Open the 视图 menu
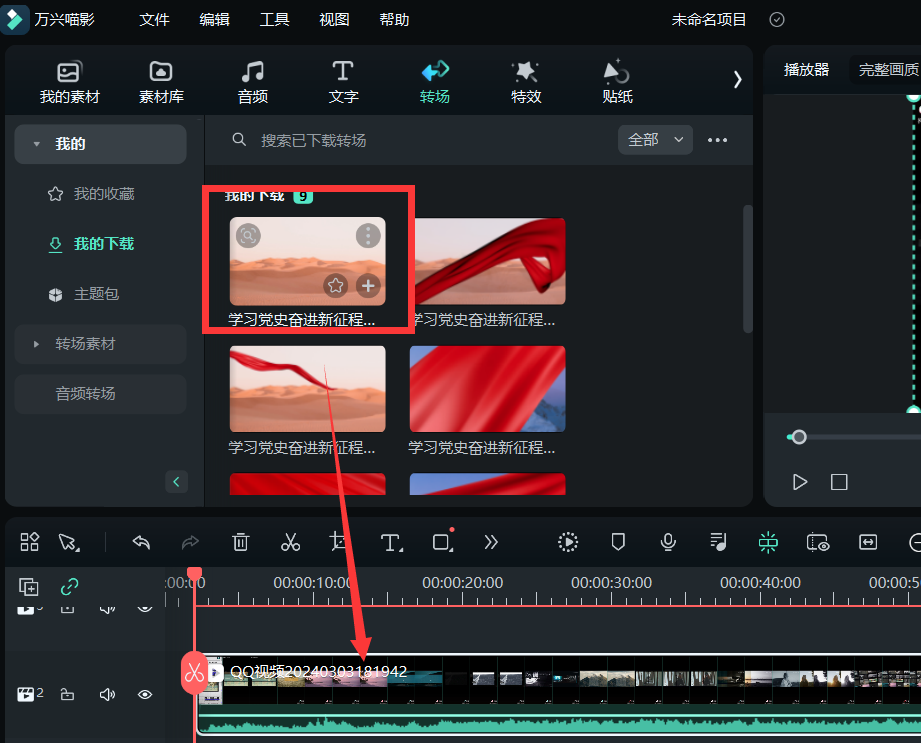Screen dimensions: 921x743 tap(334, 19)
